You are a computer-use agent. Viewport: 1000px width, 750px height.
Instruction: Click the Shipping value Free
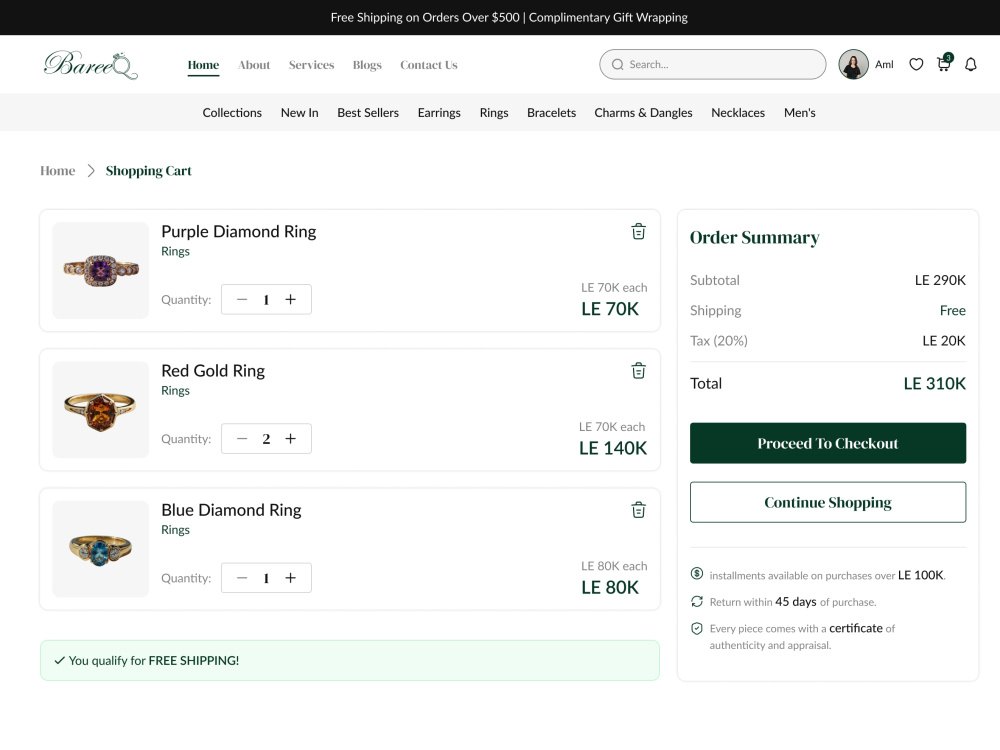953,311
